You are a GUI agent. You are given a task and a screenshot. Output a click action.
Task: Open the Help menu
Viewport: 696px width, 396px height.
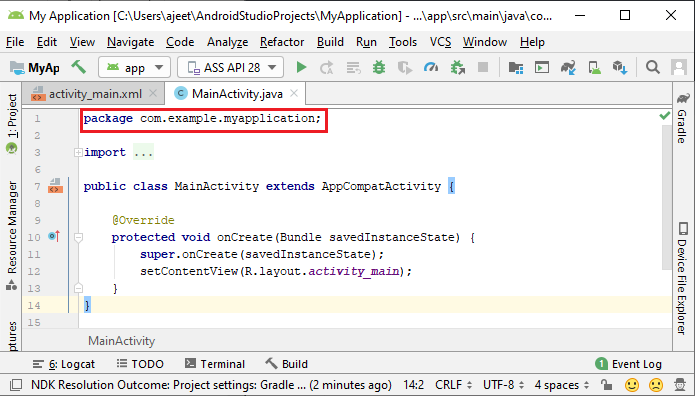pos(532,42)
